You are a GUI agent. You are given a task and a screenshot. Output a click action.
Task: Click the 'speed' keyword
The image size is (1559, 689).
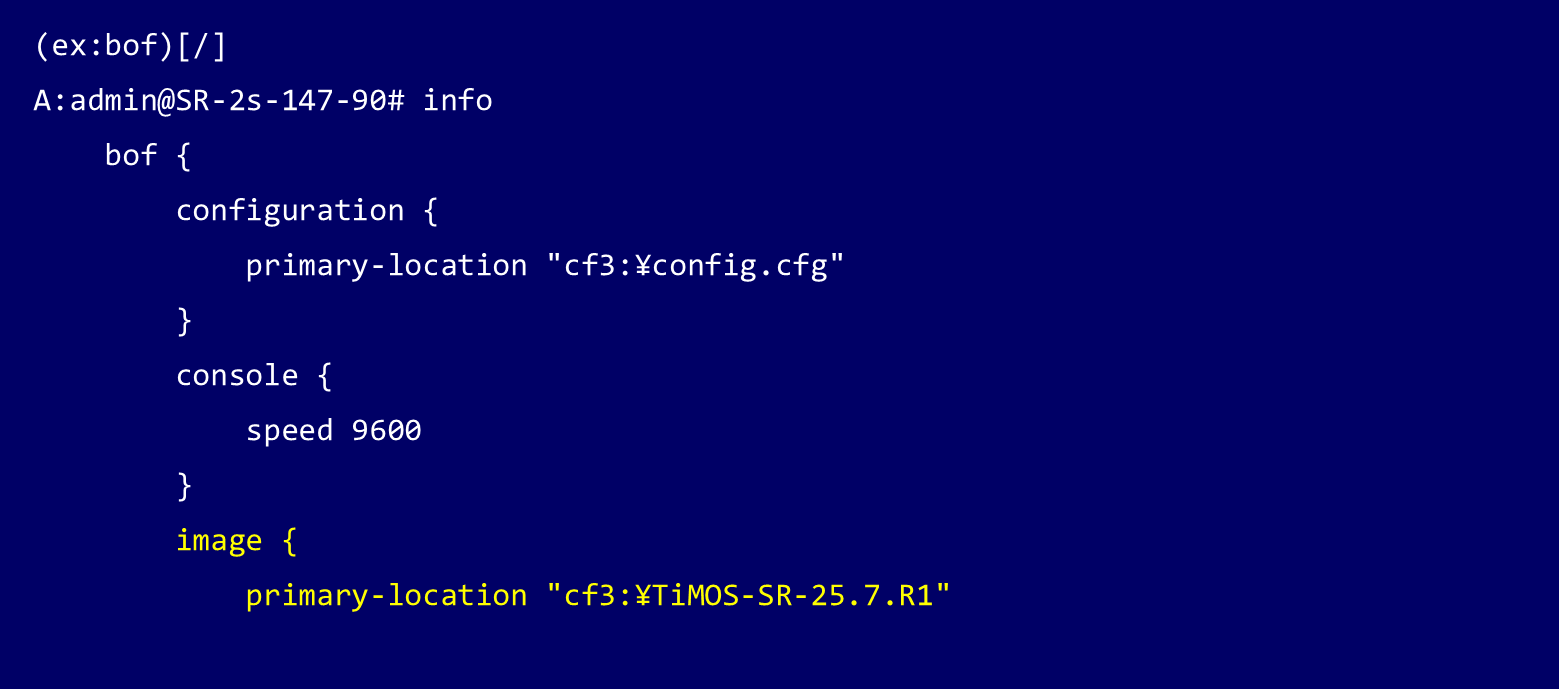point(289,431)
